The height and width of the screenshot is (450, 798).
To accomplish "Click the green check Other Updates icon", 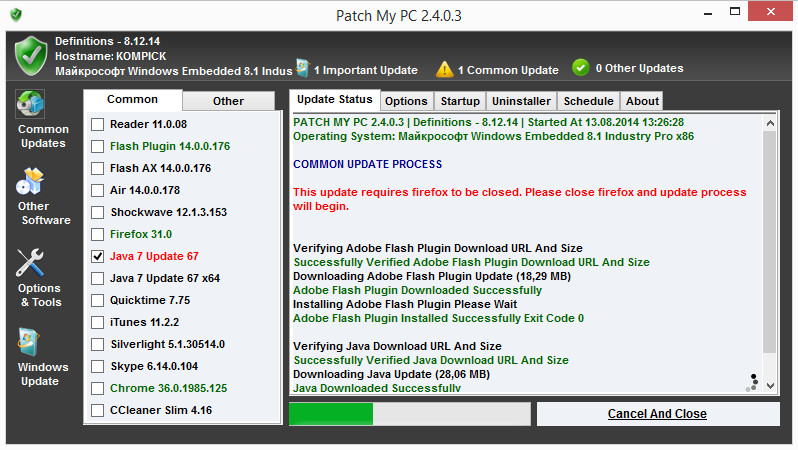I will [581, 68].
